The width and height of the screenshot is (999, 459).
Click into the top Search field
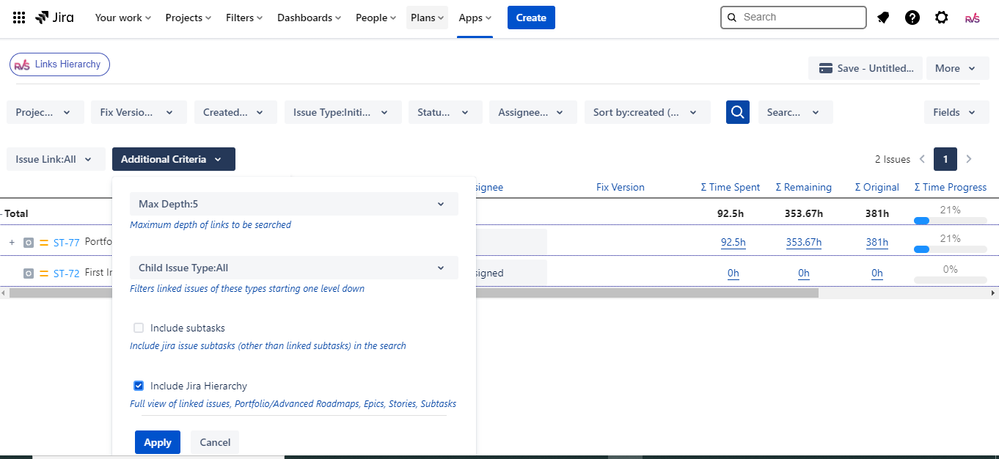pyautogui.click(x=793, y=17)
